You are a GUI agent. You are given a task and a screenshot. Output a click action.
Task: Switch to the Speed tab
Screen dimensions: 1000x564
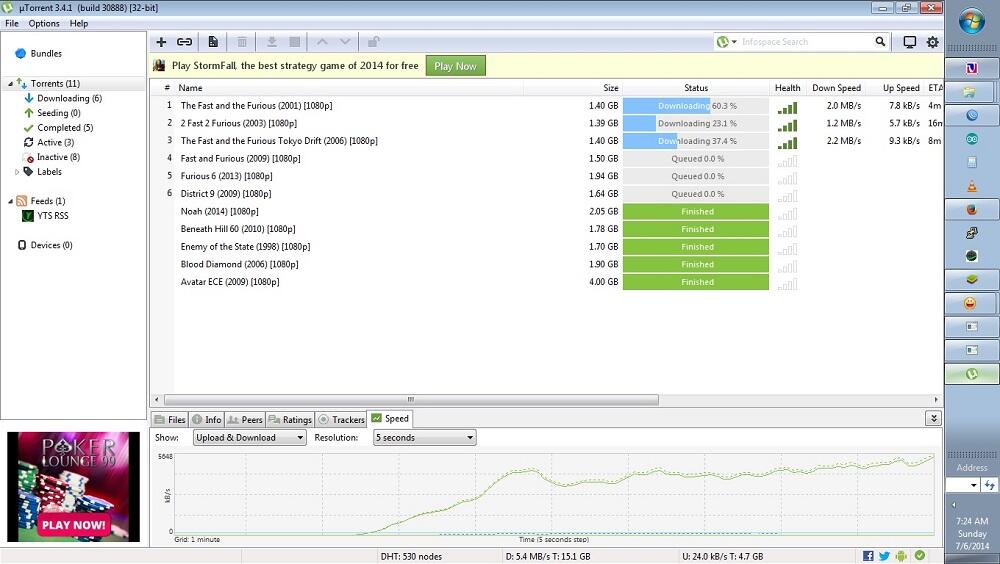coord(390,419)
